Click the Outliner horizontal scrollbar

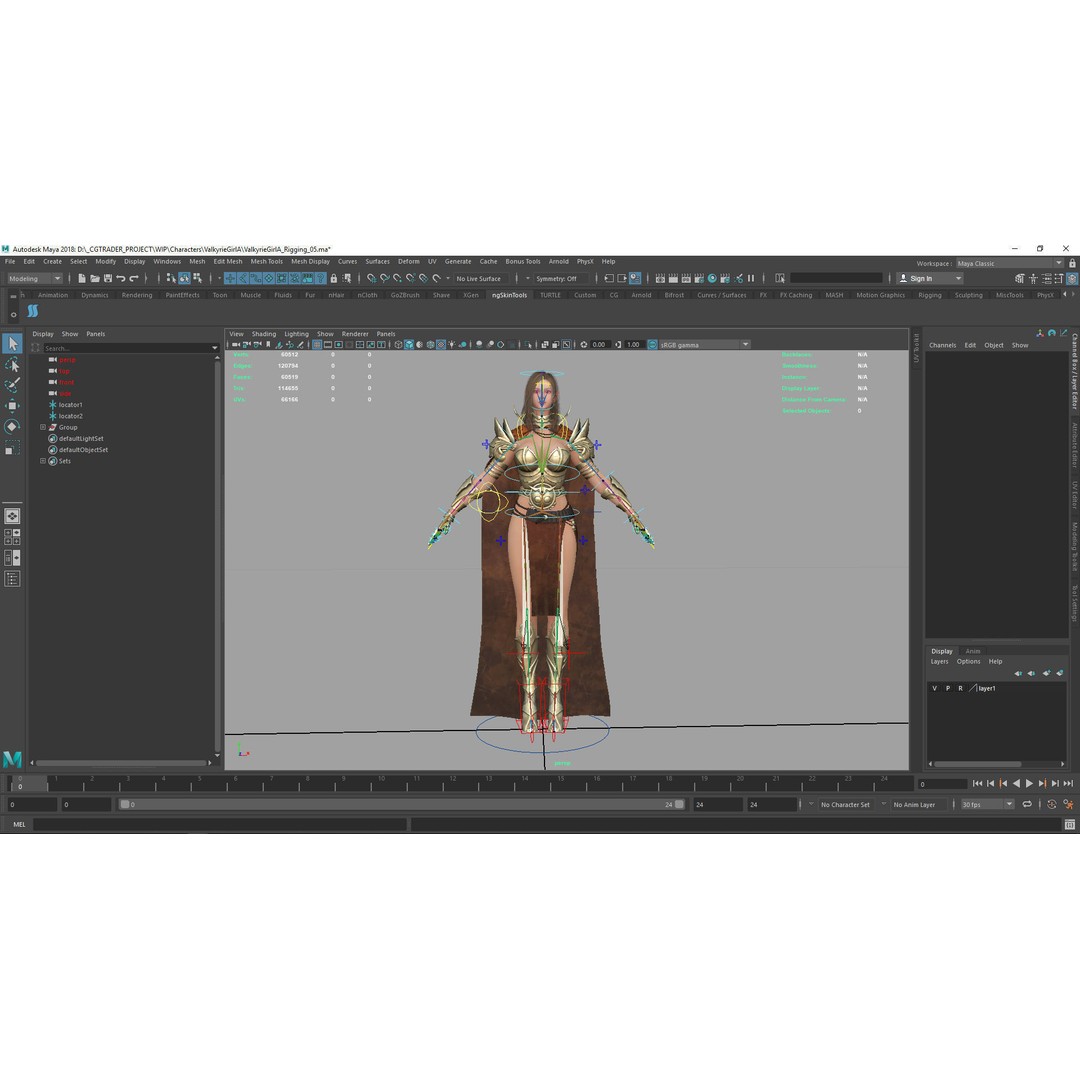(x=122, y=763)
